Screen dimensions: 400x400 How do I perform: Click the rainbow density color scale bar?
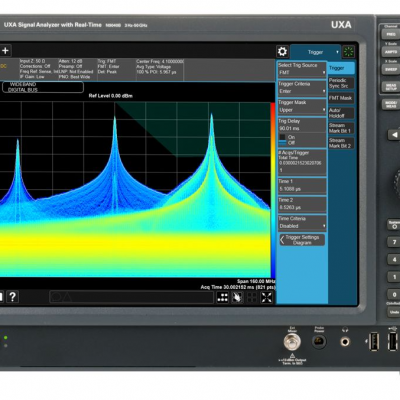click(273, 189)
